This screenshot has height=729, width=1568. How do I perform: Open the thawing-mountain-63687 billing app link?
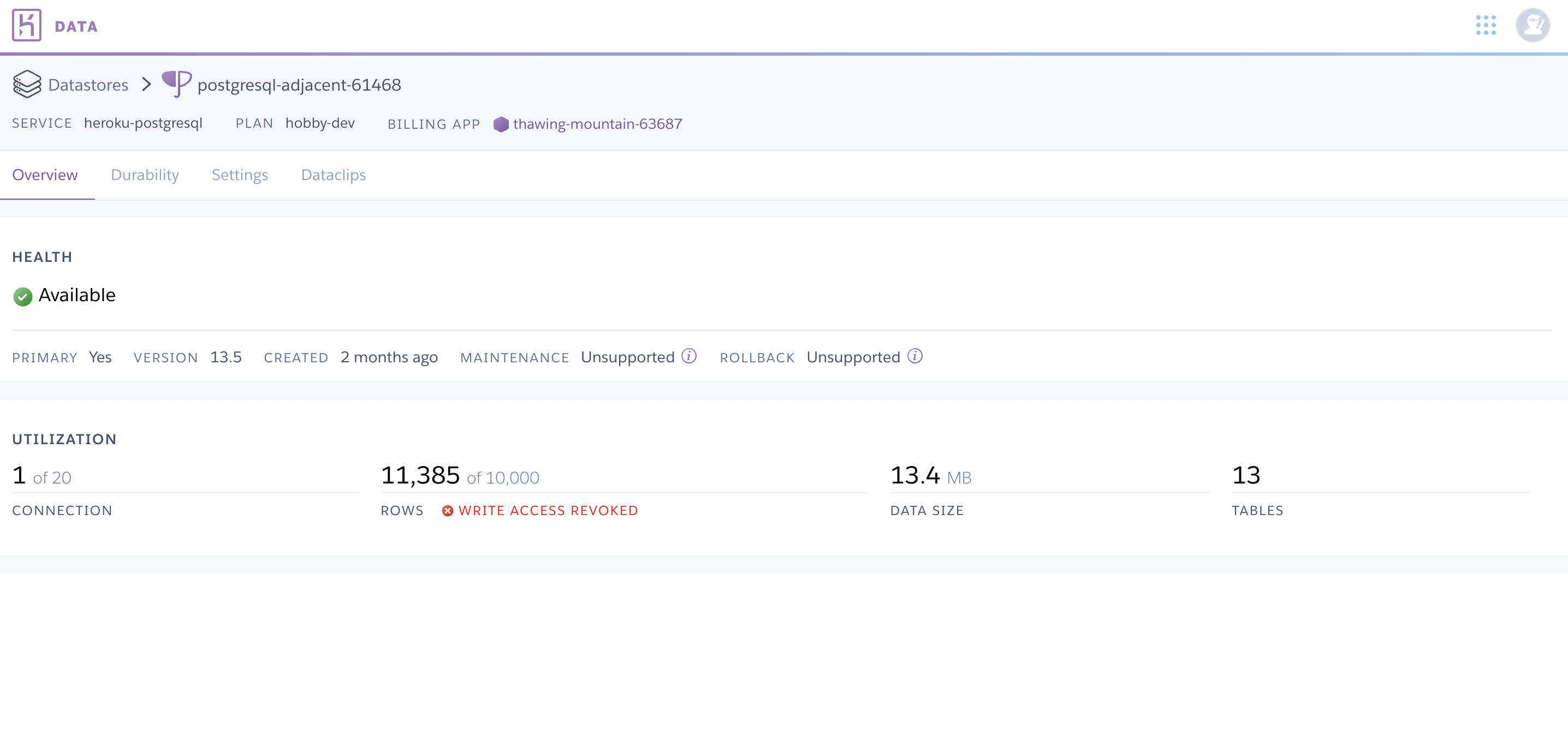coord(597,124)
